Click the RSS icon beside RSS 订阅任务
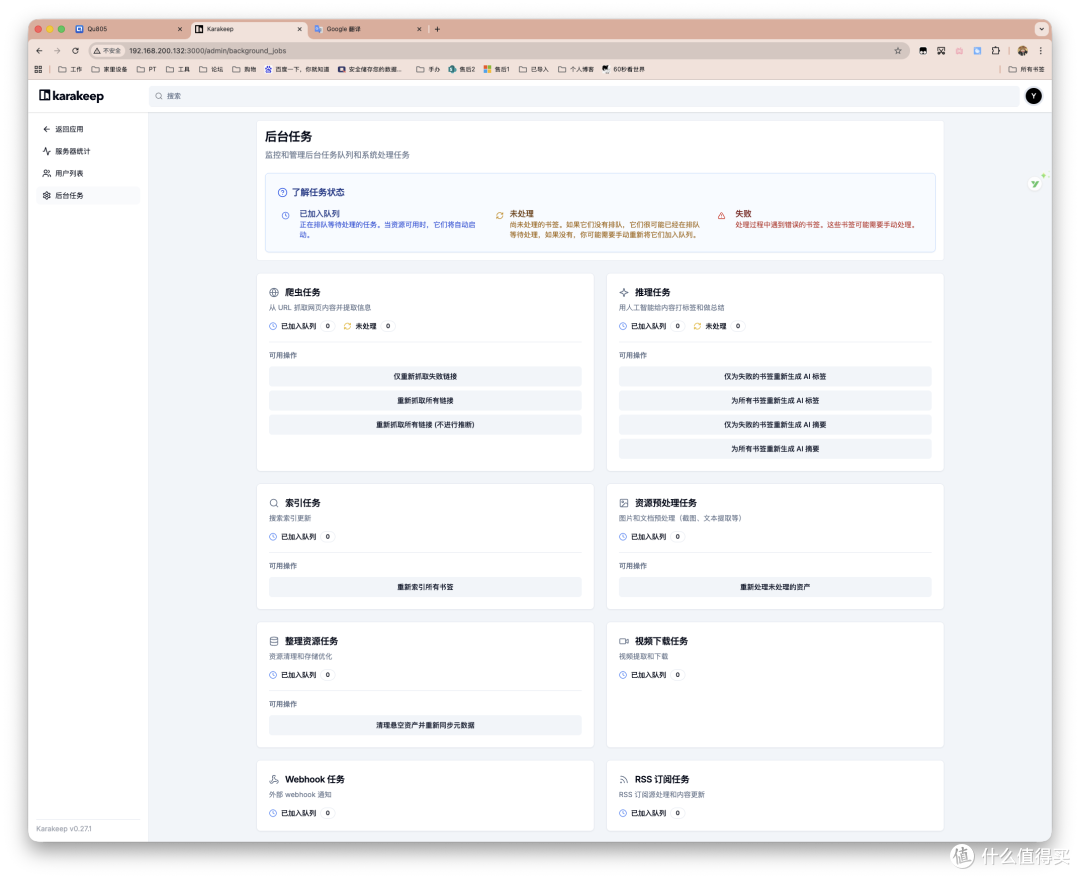Screen dimensions: 1080x879 (x=623, y=779)
